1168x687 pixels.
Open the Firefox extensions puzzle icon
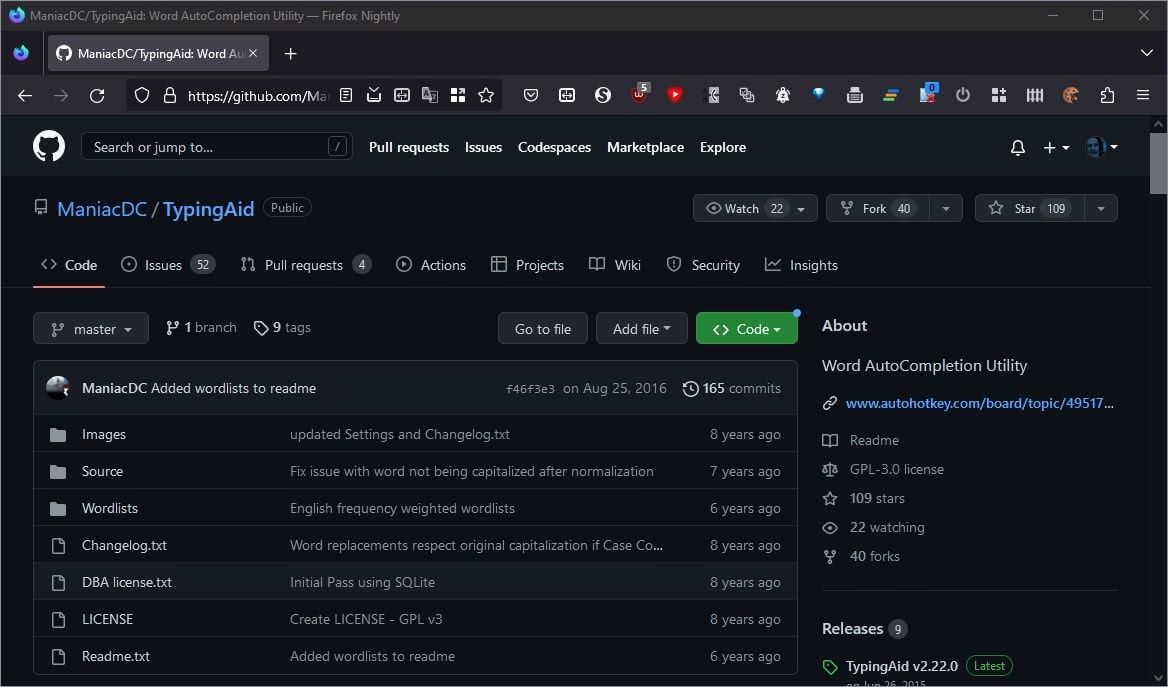pos(1107,96)
